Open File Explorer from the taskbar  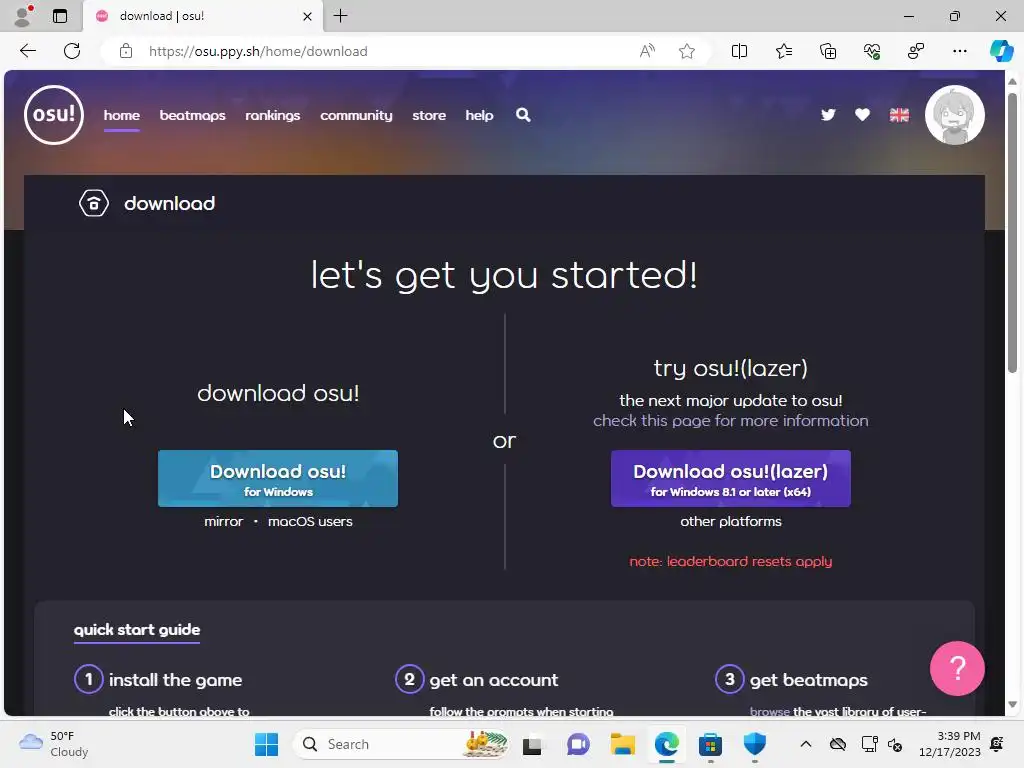(x=622, y=744)
